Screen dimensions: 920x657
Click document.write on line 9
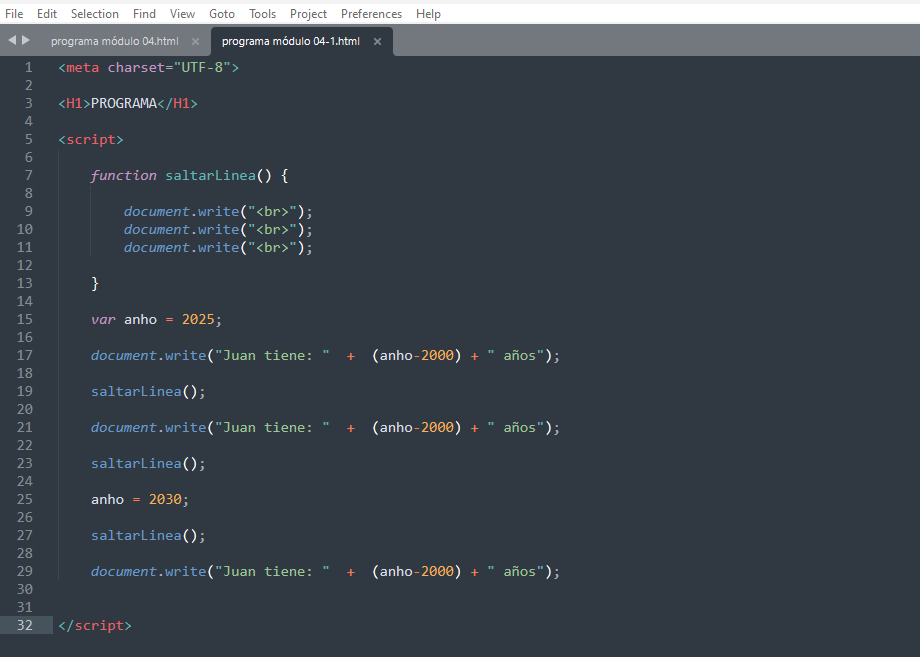(x=181, y=211)
